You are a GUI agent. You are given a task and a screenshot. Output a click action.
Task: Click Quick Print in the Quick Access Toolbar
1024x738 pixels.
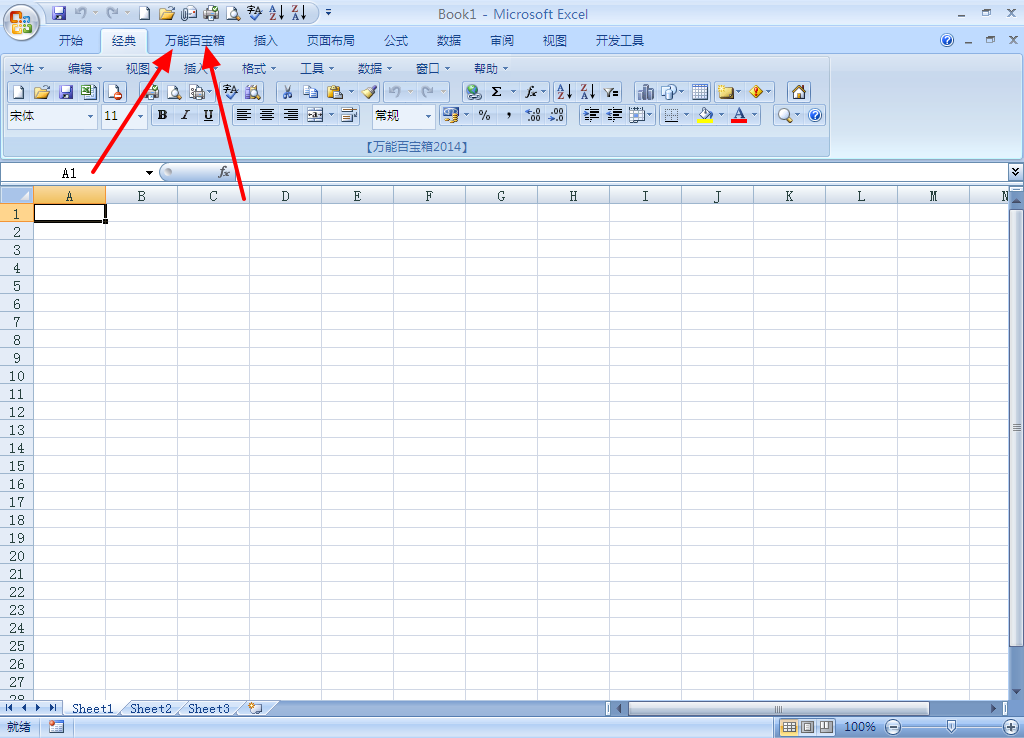pos(211,12)
